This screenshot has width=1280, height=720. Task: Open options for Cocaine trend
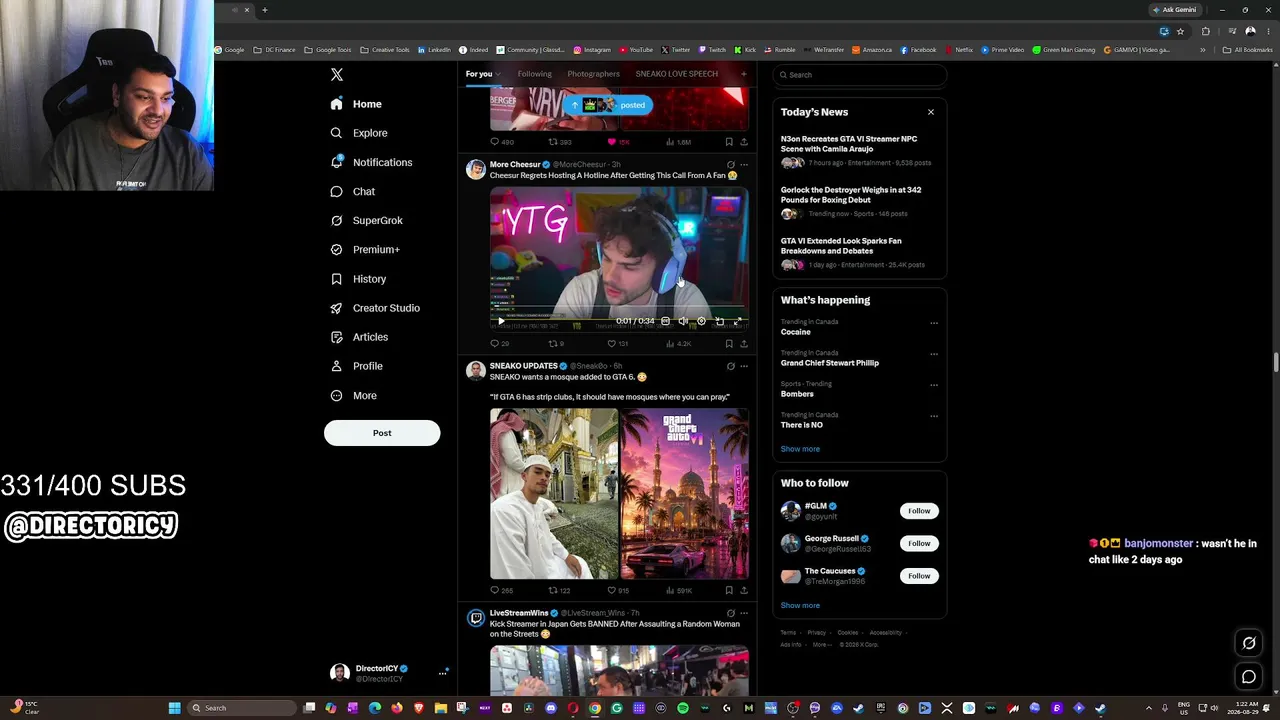934,323
